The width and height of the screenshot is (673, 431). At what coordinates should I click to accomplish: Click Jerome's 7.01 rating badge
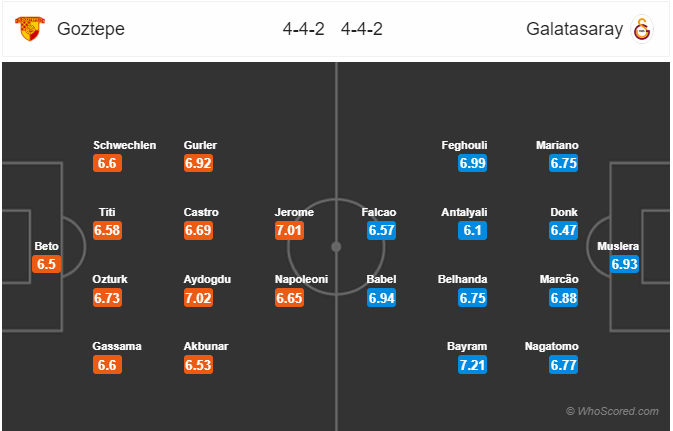[x=289, y=230]
